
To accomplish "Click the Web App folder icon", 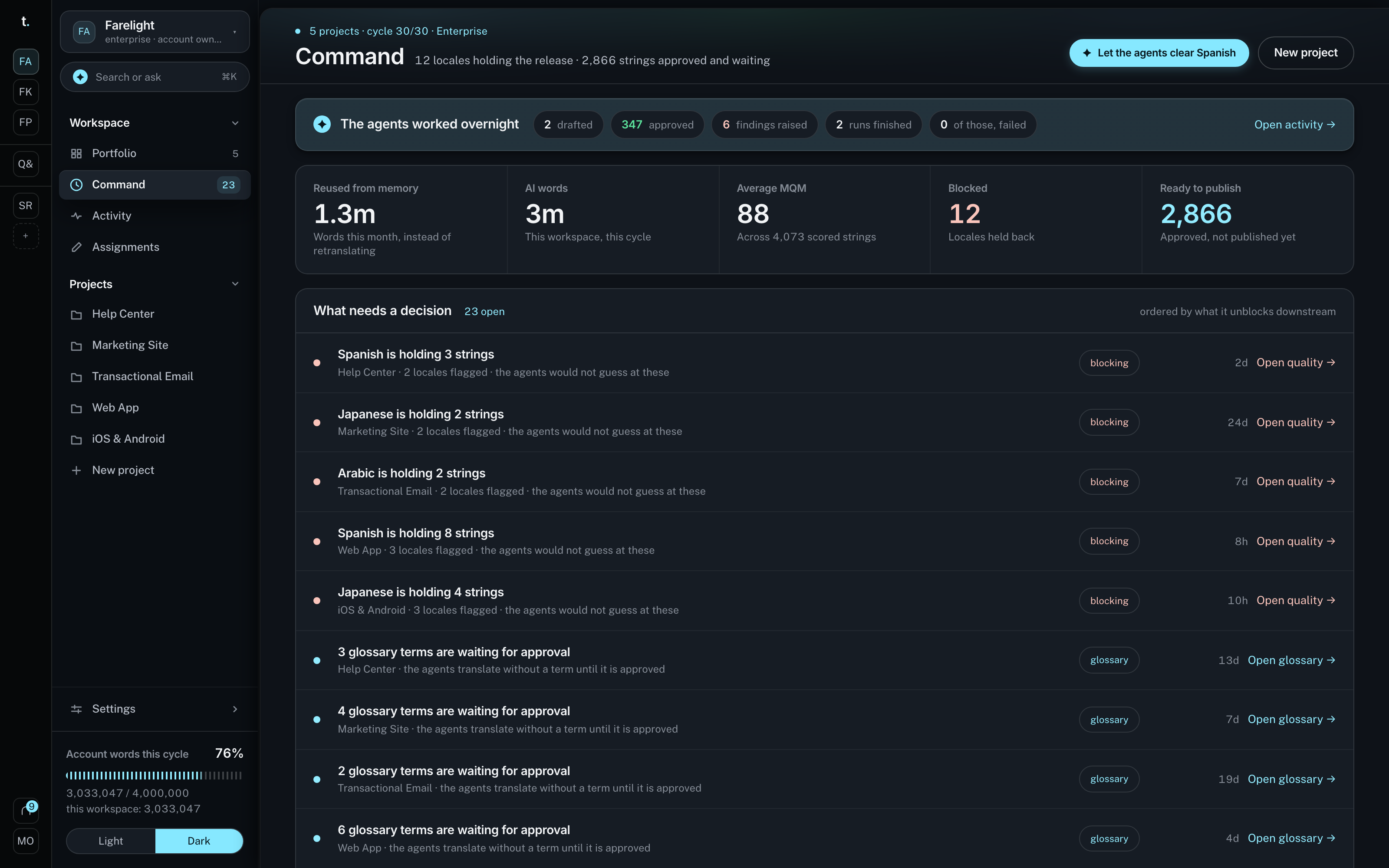I will (x=76, y=408).
